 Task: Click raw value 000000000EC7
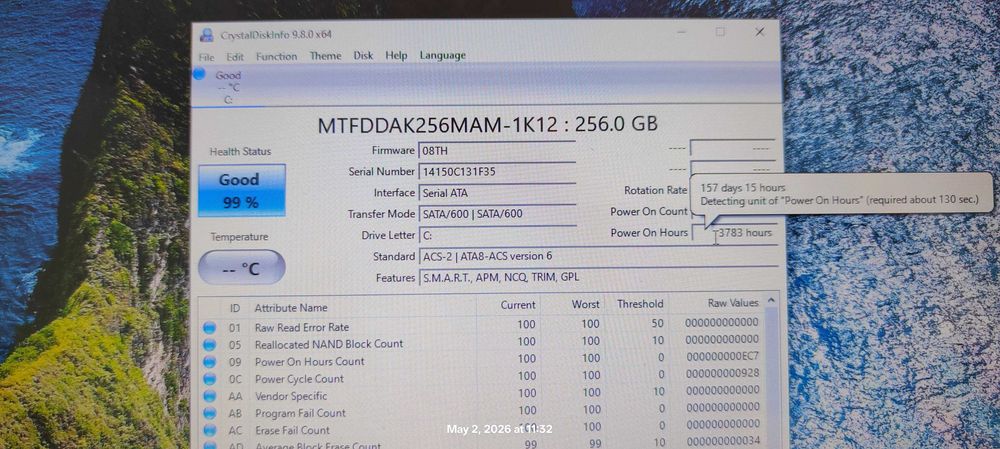click(x=722, y=356)
